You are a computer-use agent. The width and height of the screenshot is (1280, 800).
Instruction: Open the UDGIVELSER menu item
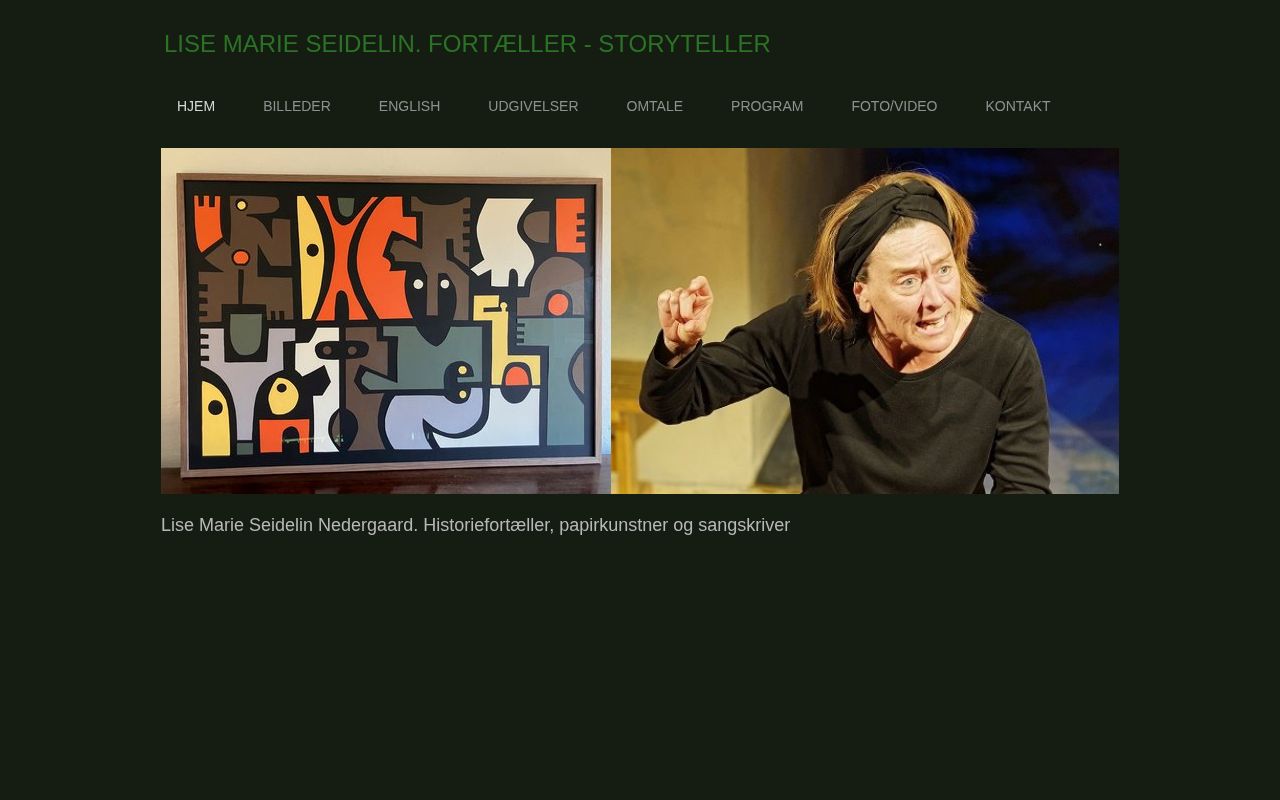tap(533, 106)
